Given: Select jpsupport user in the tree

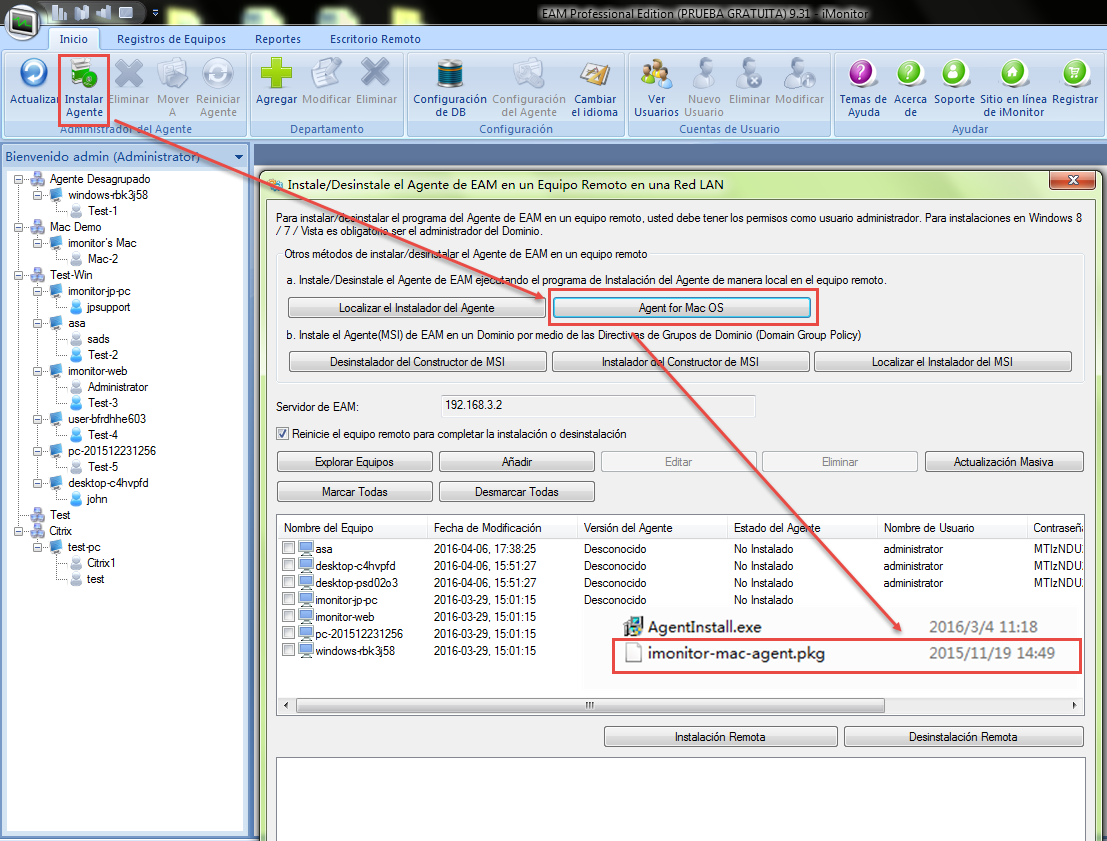Looking at the screenshot, I should click(108, 307).
